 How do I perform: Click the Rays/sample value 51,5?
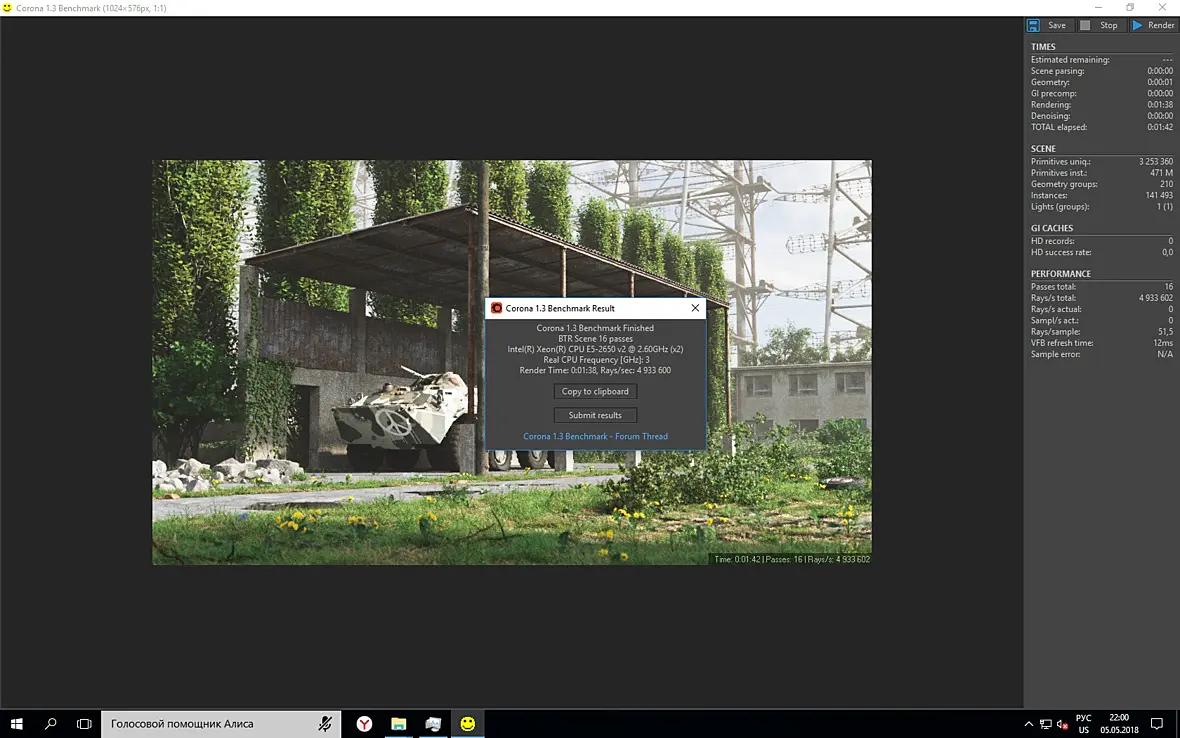click(x=1165, y=332)
